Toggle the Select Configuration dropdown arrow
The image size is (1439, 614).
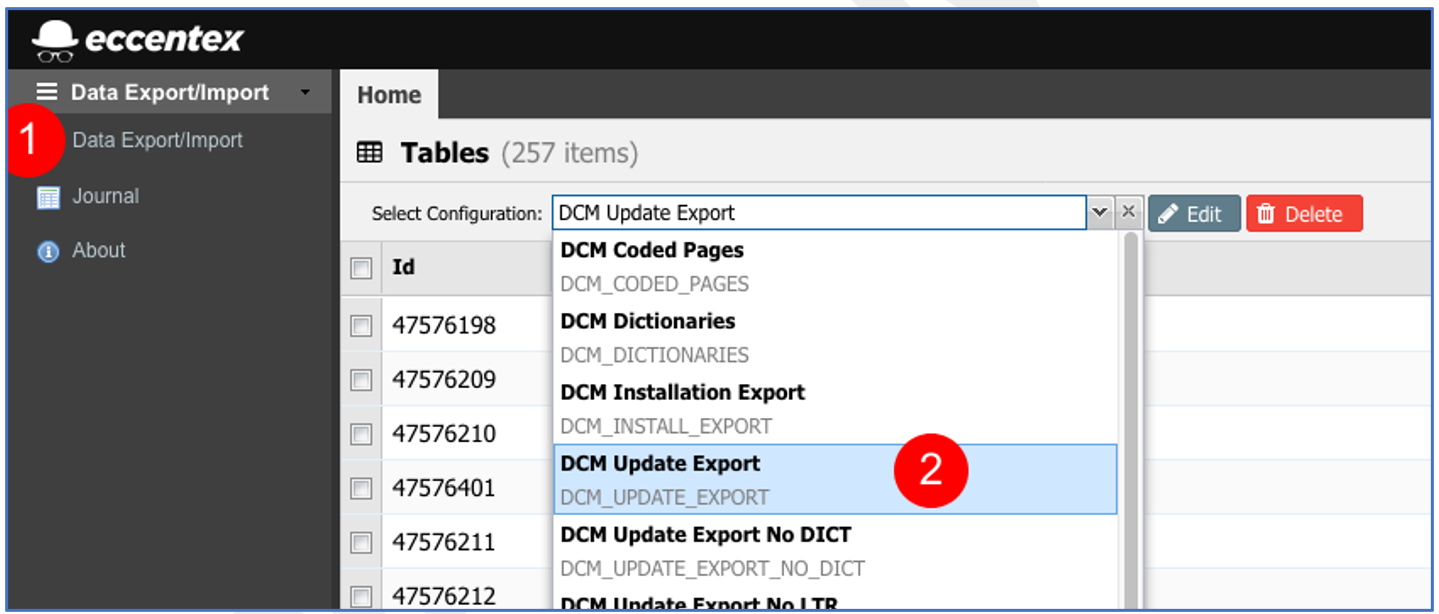1100,212
